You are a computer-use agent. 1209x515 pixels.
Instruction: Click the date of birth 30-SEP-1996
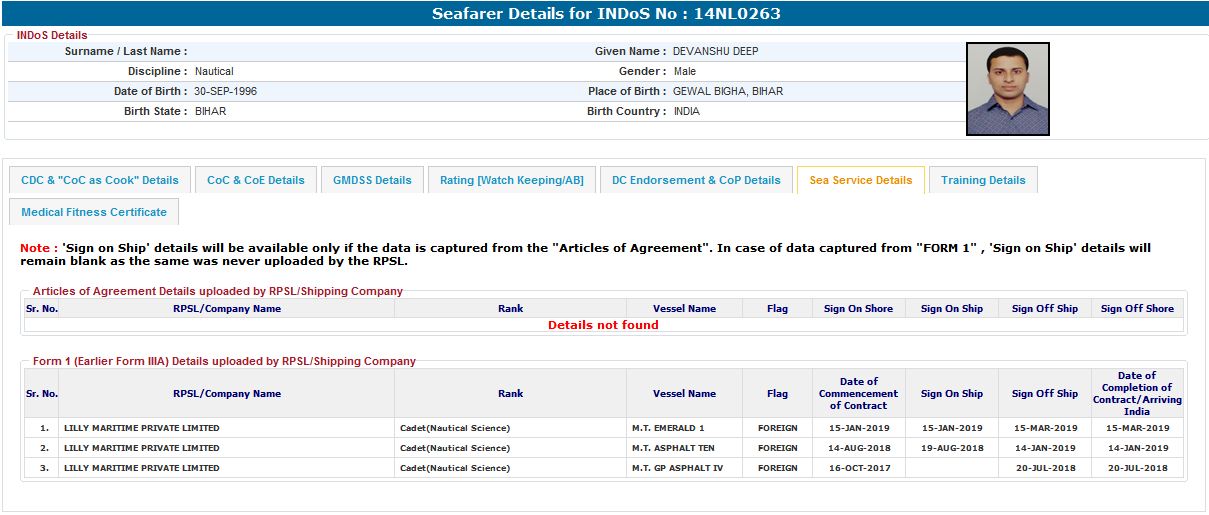tap(225, 91)
